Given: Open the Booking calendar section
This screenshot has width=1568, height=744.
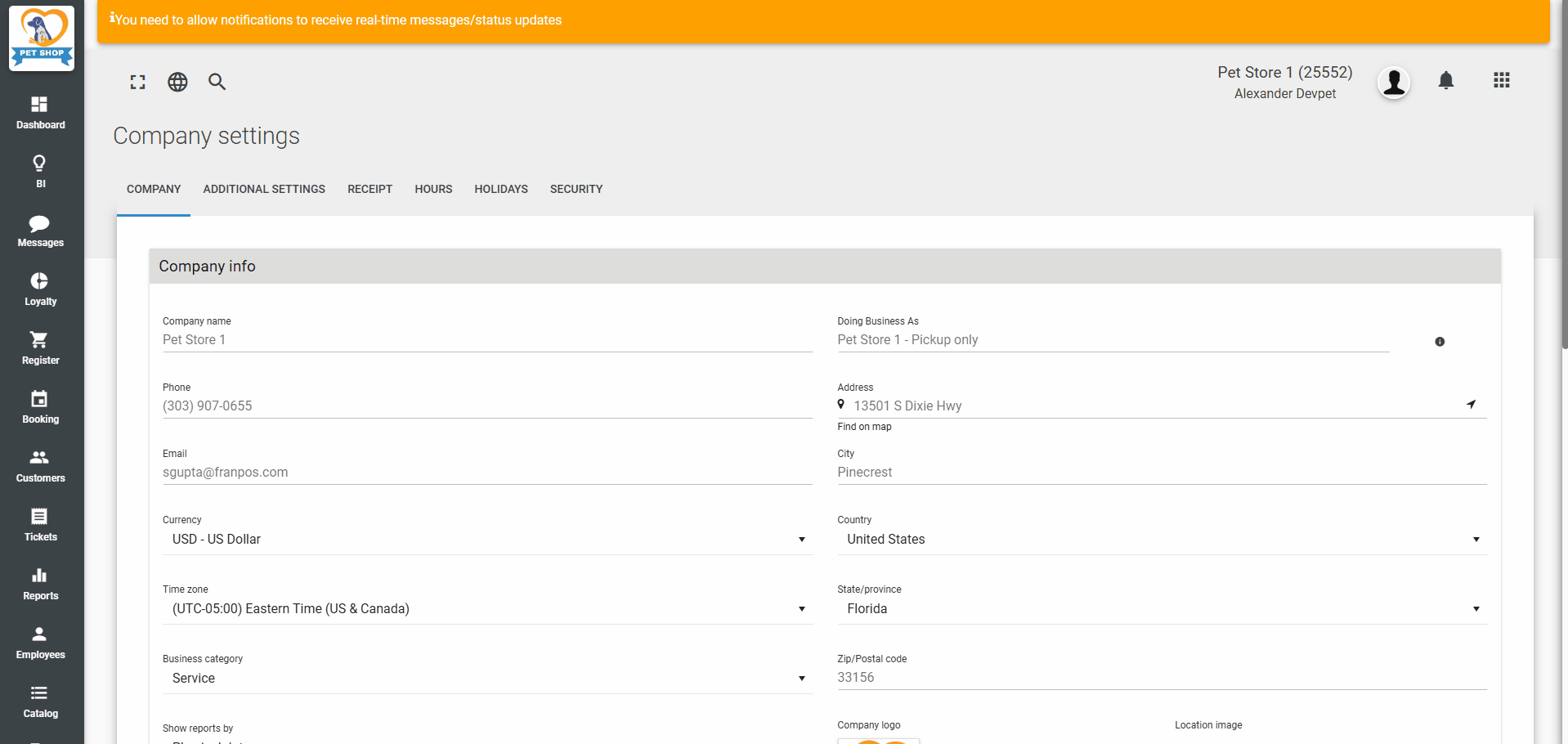Looking at the screenshot, I should (x=41, y=407).
